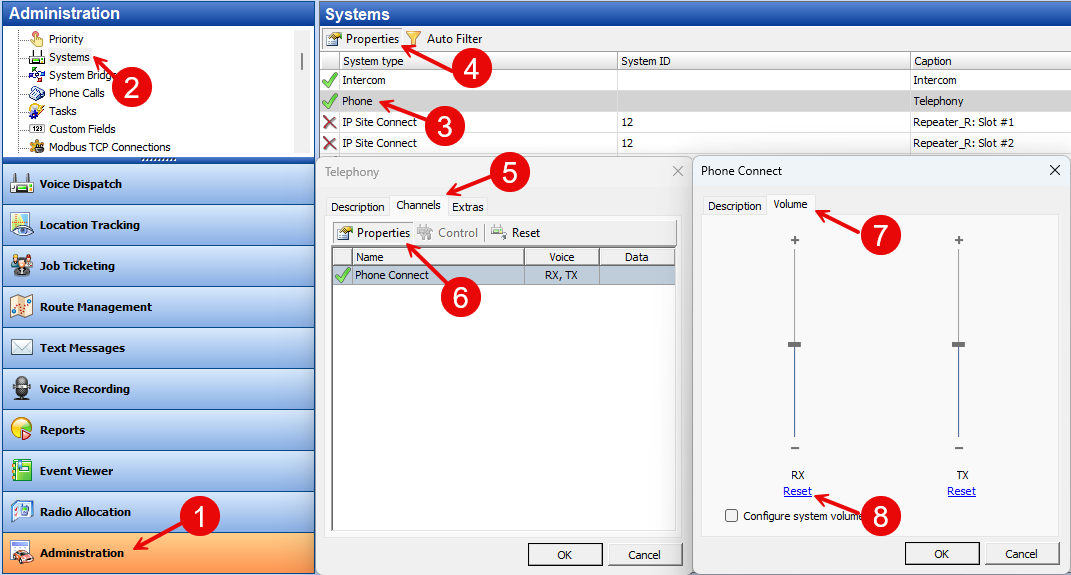Image resolution: width=1071 pixels, height=575 pixels.
Task: Click the Route Management map icon
Action: [22, 307]
